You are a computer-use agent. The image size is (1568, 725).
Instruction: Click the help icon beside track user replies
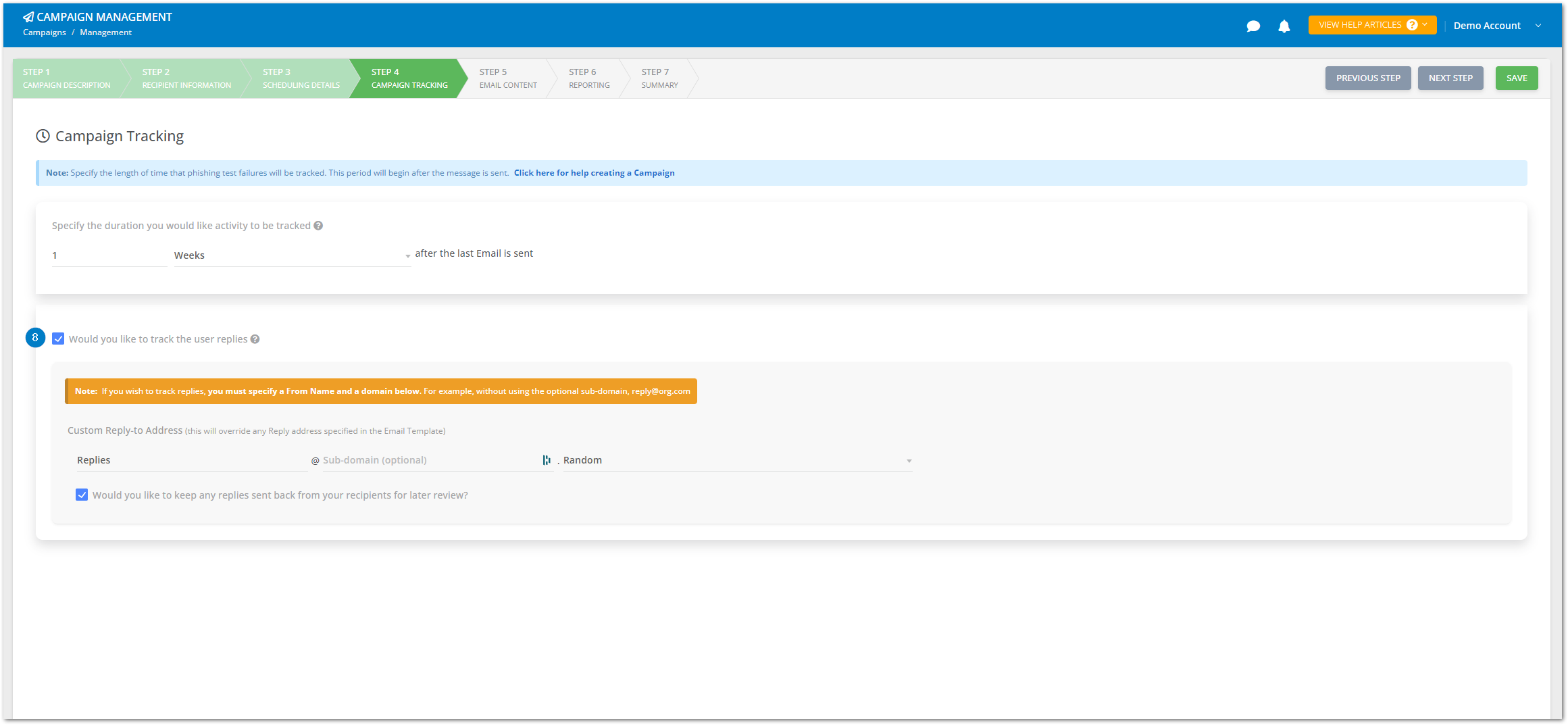coord(255,339)
